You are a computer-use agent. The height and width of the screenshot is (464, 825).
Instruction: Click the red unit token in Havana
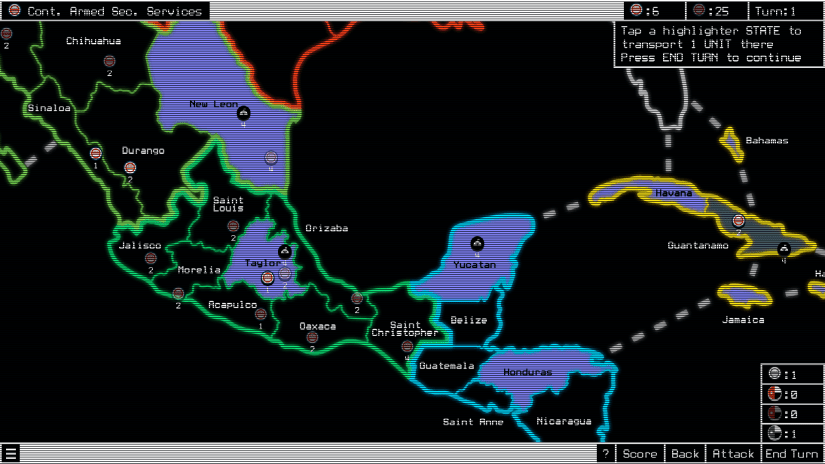(x=739, y=220)
